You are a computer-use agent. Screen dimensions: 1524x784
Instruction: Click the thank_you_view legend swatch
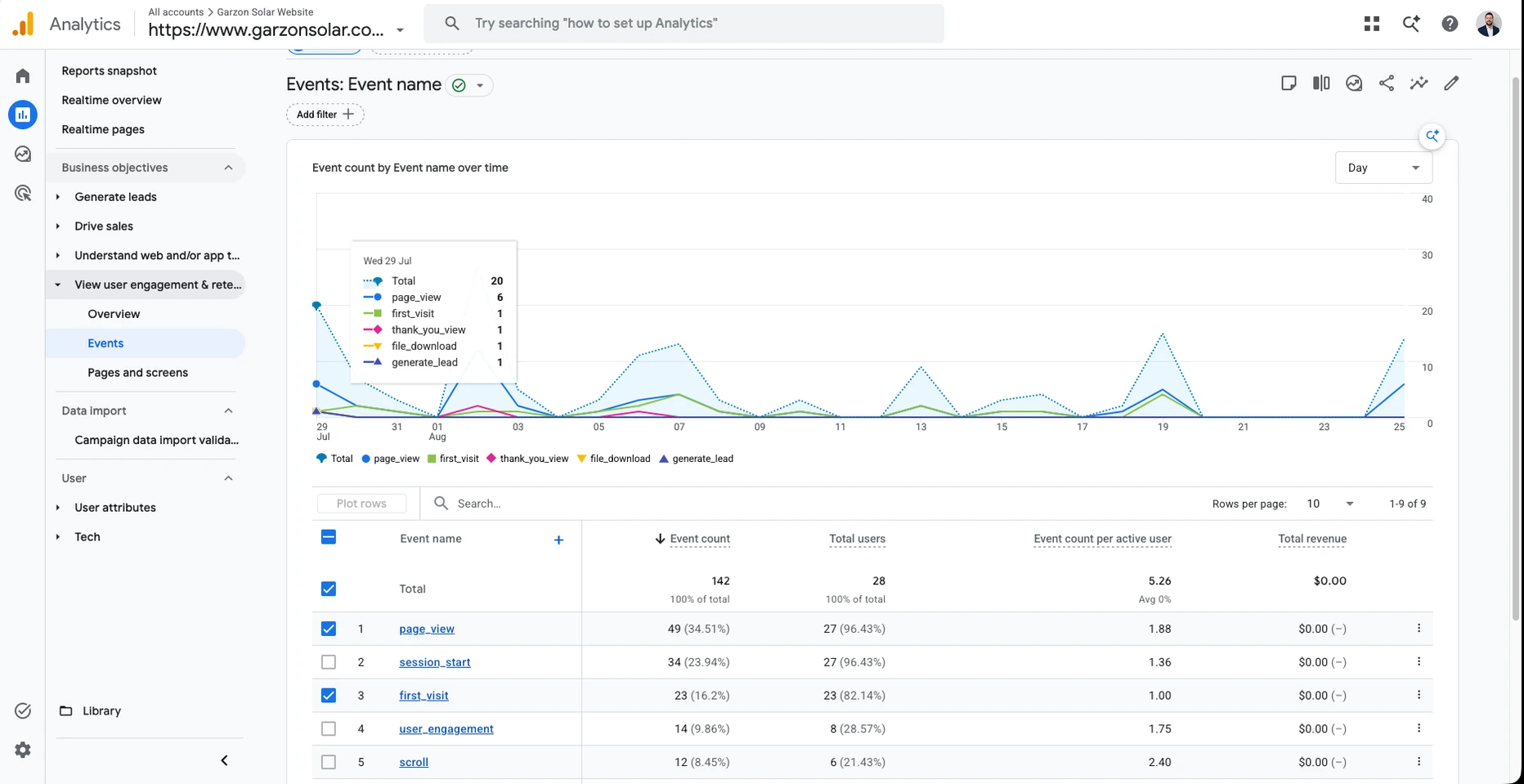(x=491, y=459)
